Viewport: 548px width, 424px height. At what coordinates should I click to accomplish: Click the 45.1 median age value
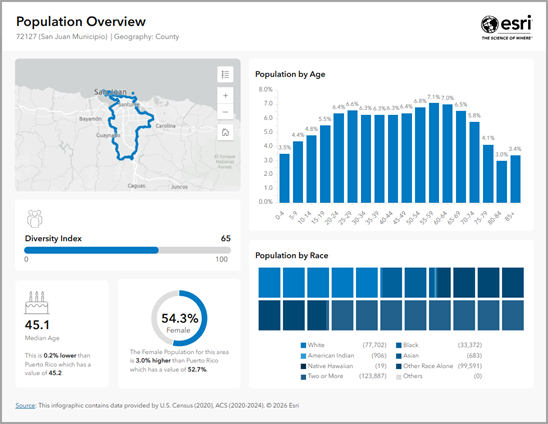(x=37, y=325)
